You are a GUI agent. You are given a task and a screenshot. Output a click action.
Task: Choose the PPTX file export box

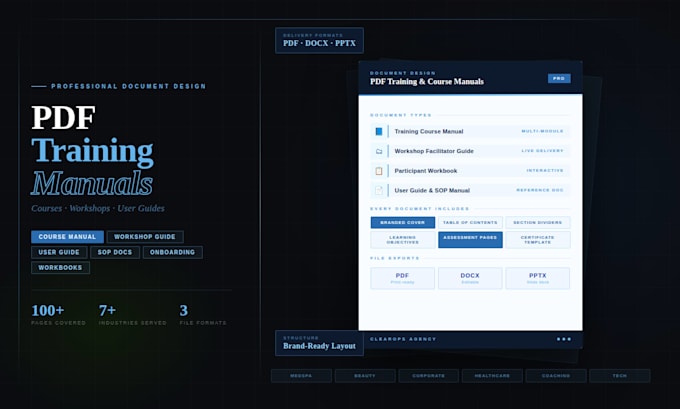coord(538,278)
